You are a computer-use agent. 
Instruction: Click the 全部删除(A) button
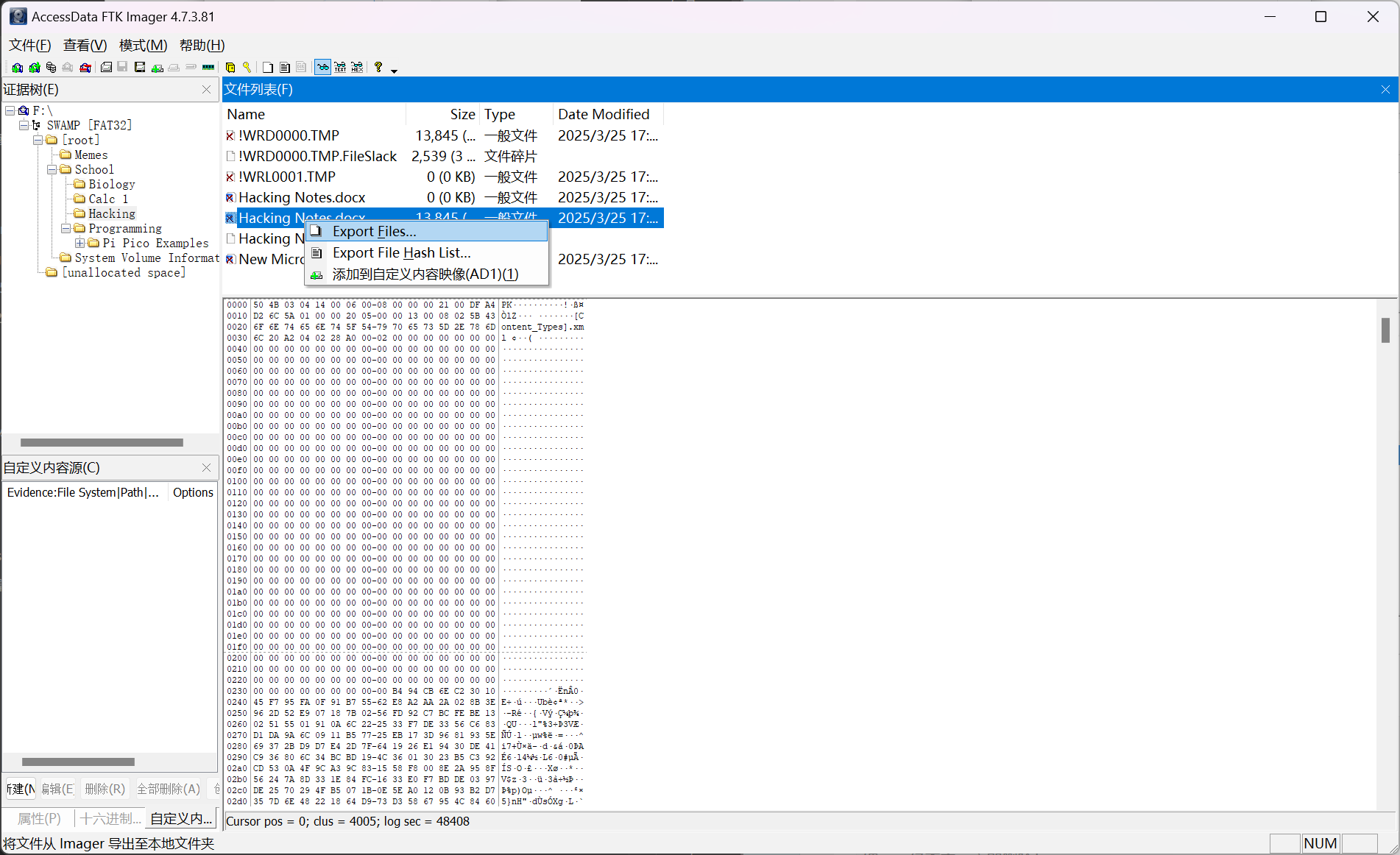169,789
